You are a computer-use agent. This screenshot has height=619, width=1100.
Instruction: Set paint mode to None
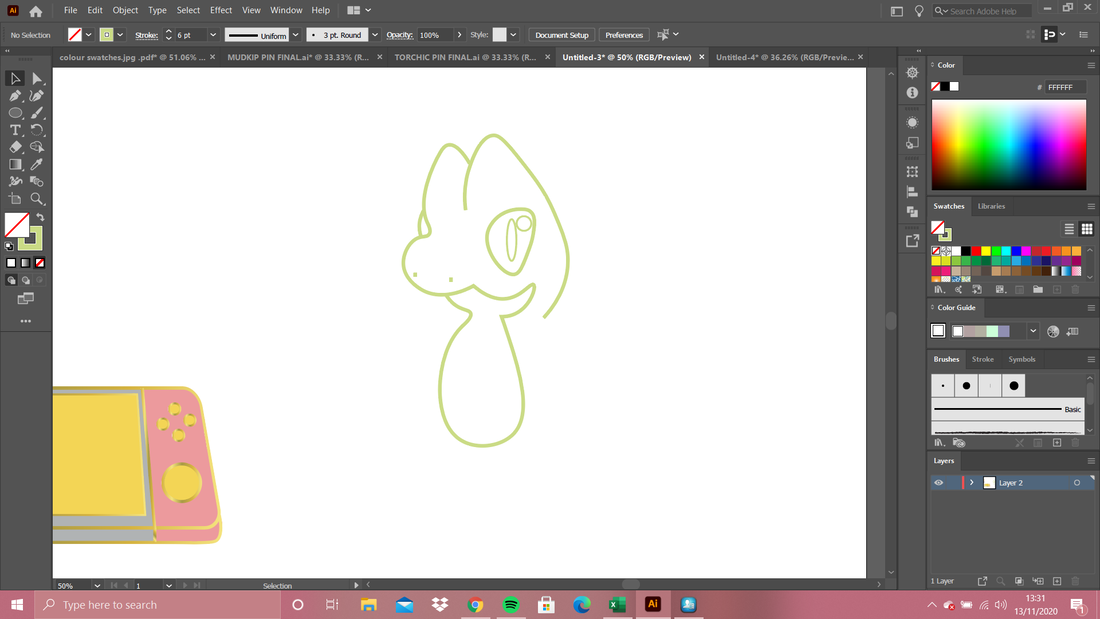(x=40, y=262)
